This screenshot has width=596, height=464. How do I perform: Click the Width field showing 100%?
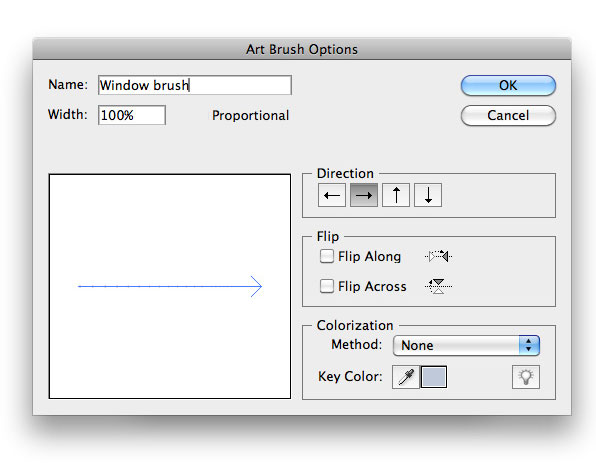(132, 115)
